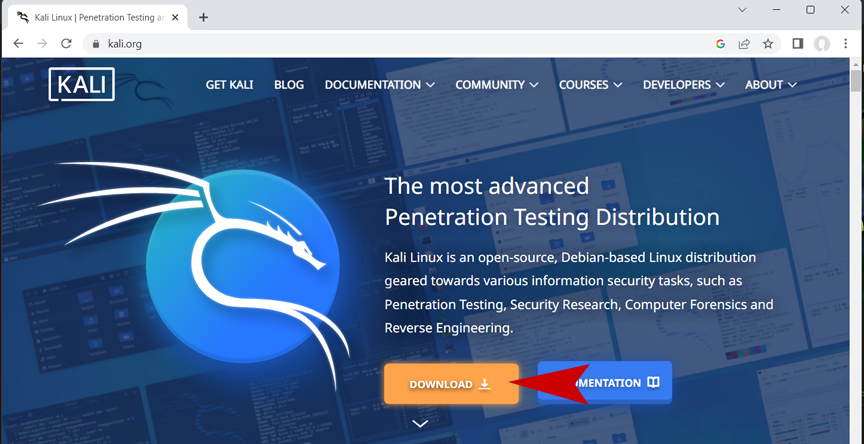This screenshot has width=864, height=444.
Task: Expand the ABOUT menu
Action: click(771, 85)
